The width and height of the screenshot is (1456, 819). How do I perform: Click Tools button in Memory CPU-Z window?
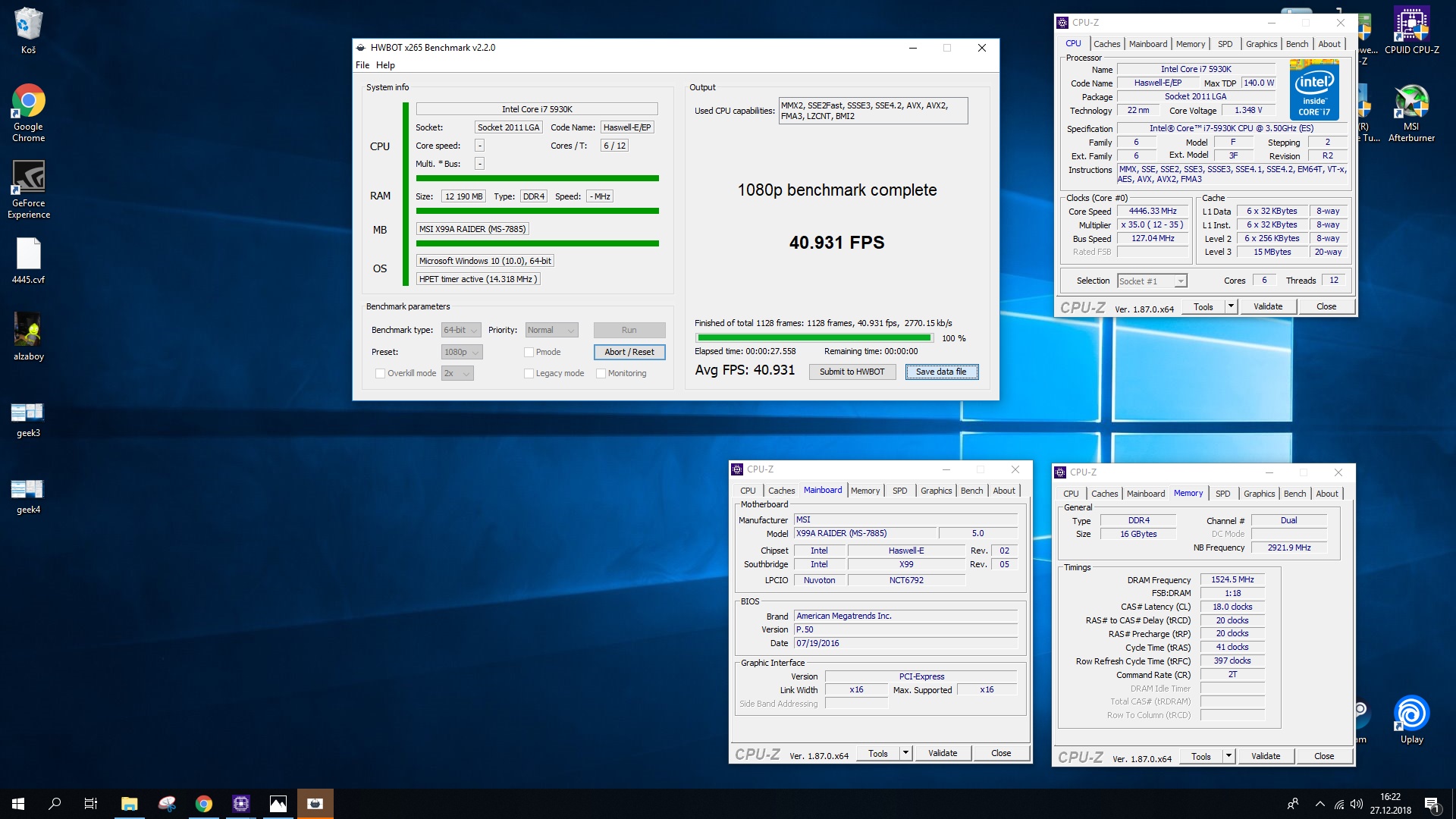click(x=1201, y=756)
